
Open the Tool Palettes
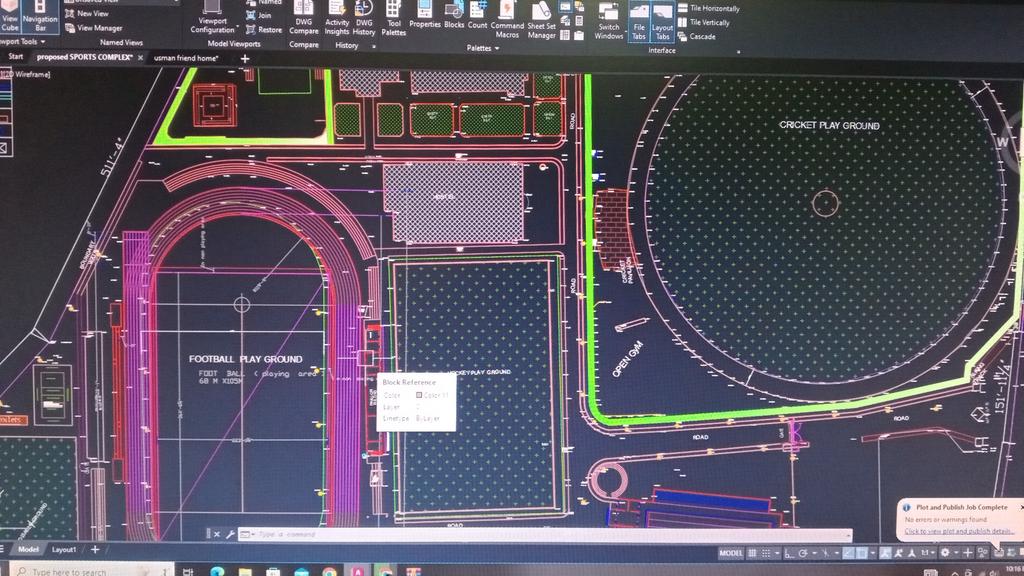[394, 18]
